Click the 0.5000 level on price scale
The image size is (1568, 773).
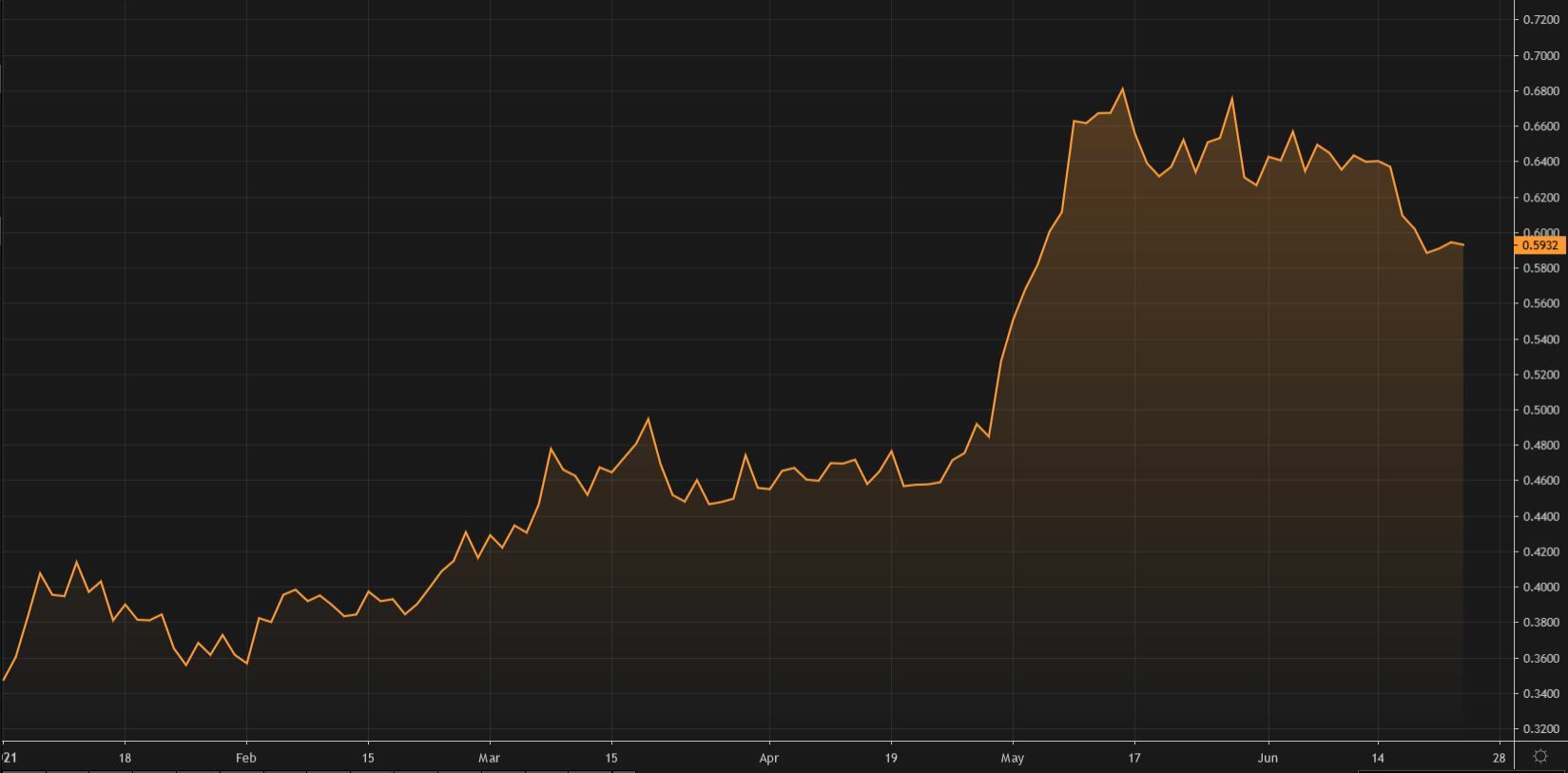[1539, 410]
